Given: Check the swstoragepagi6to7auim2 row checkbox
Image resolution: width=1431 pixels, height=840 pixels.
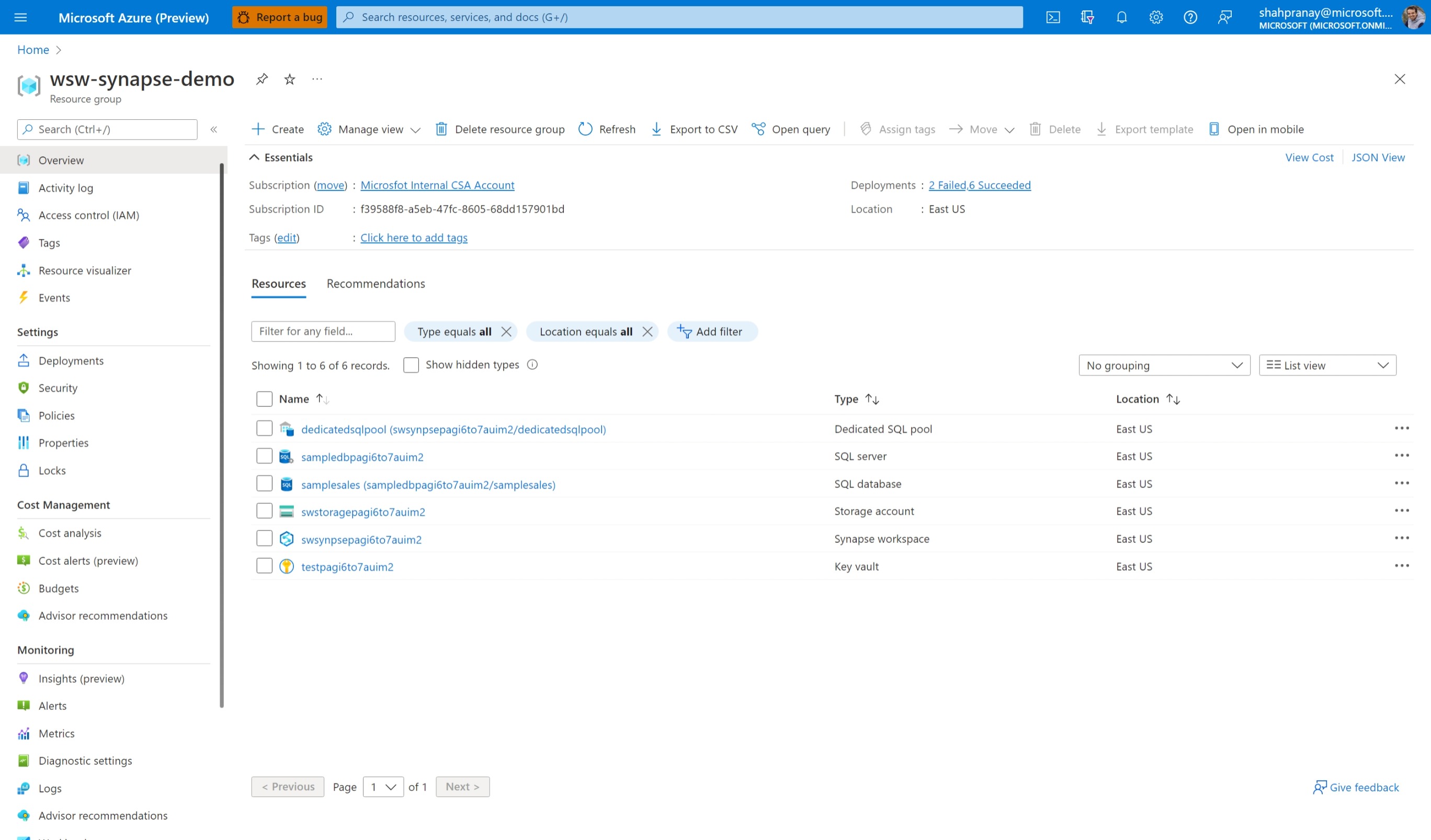Looking at the screenshot, I should click(x=264, y=511).
